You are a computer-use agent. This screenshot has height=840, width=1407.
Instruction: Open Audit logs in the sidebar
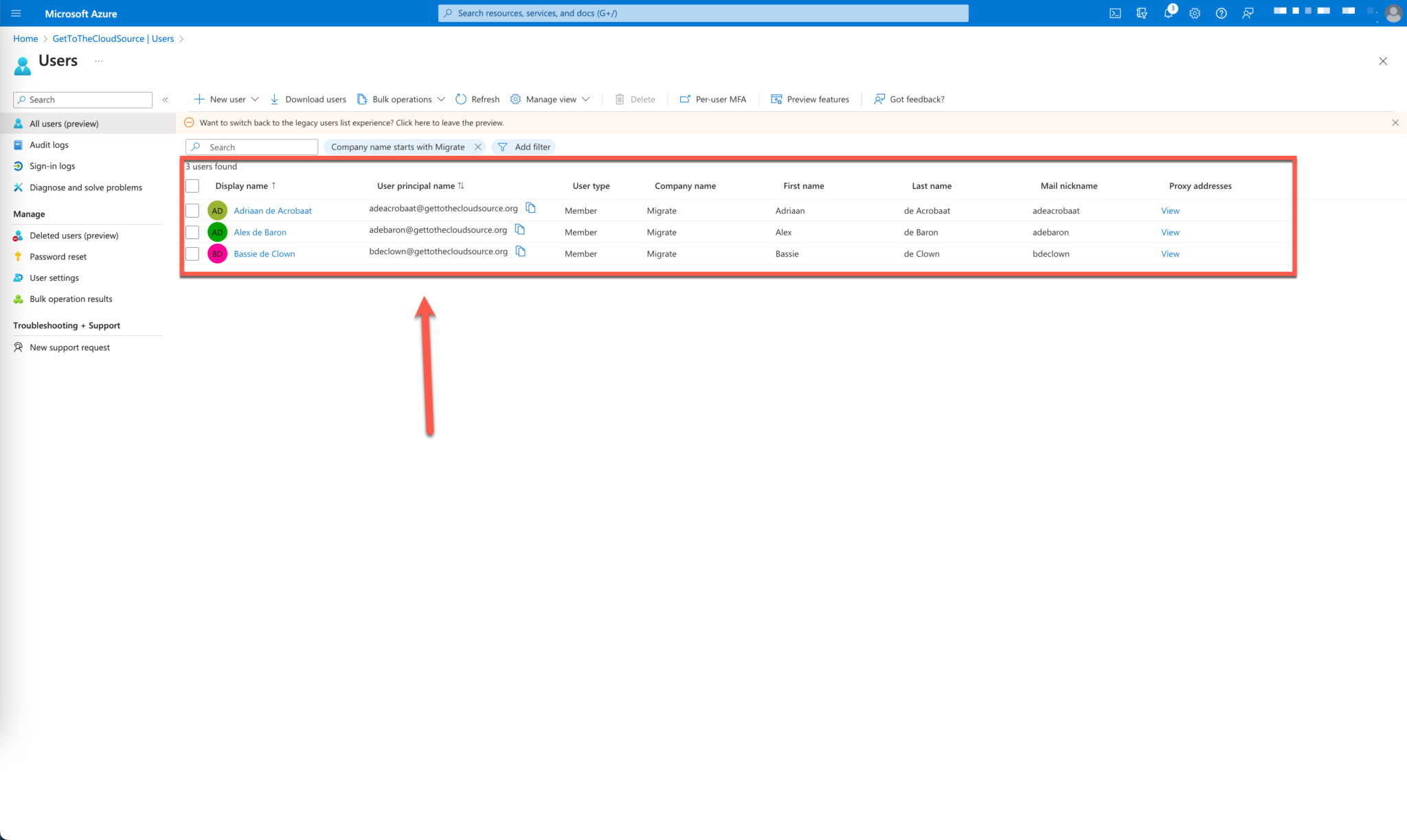point(48,144)
